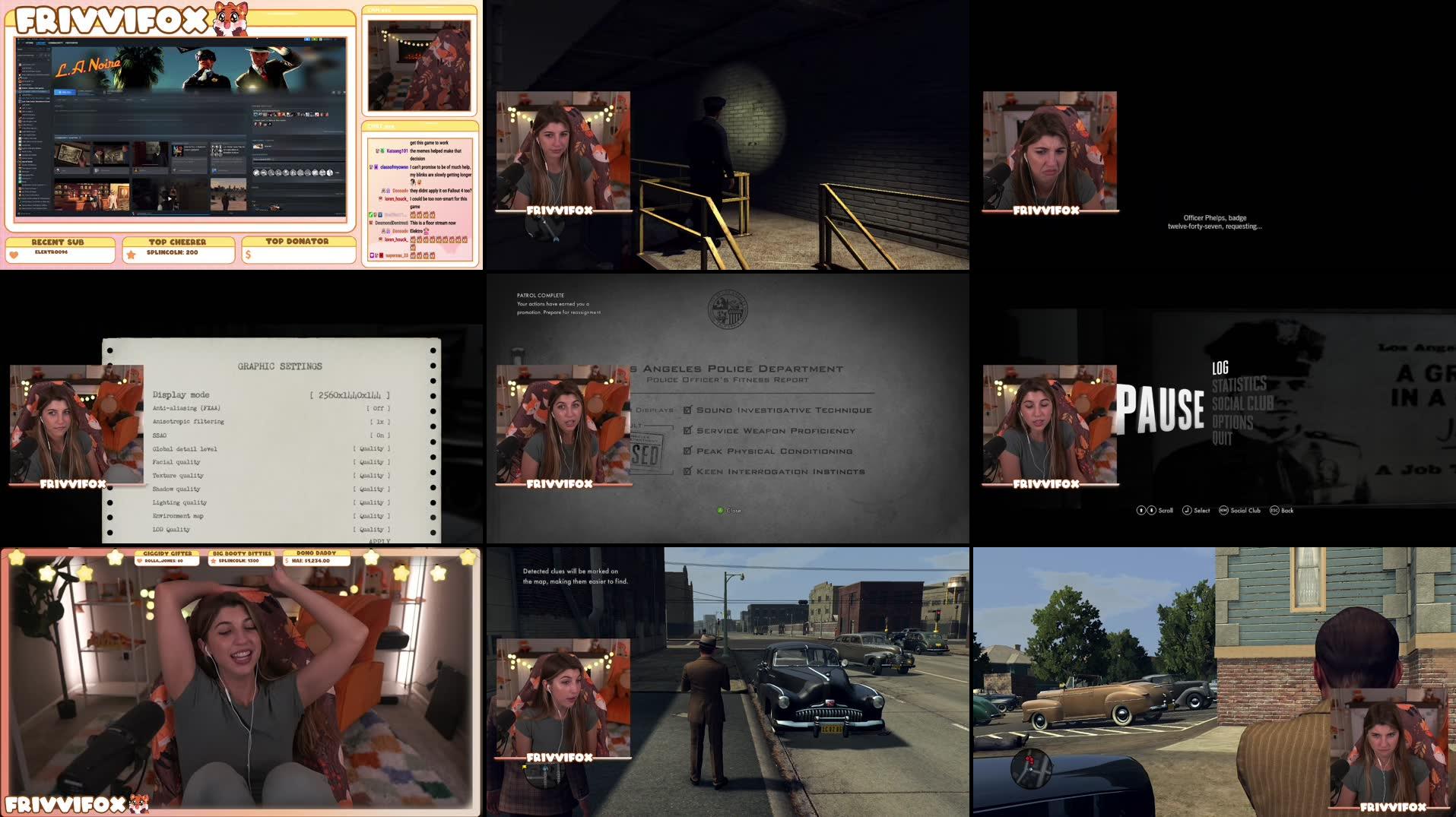This screenshot has width=1456, height=817.
Task: Change Texture quality setting value
Action: point(371,476)
